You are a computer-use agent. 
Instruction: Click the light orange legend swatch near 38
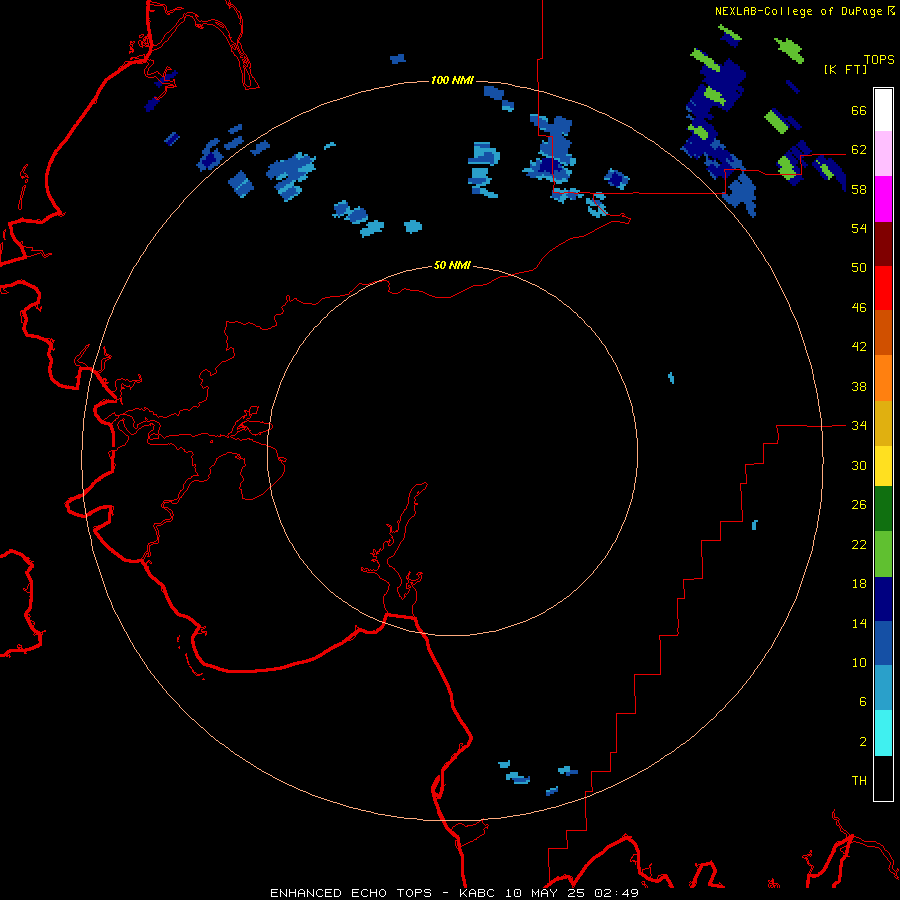coord(883,378)
